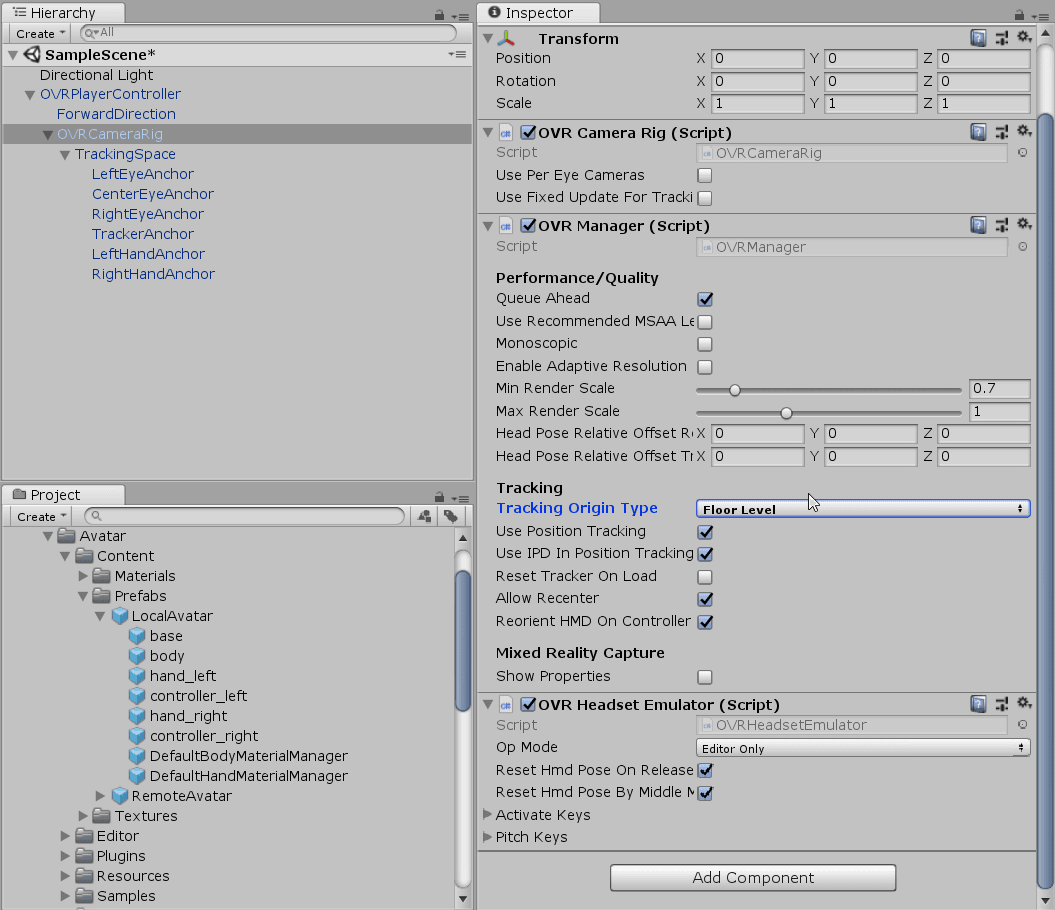The height and width of the screenshot is (910, 1055).
Task: Open Transform component gear settings menu
Action: tap(1024, 37)
